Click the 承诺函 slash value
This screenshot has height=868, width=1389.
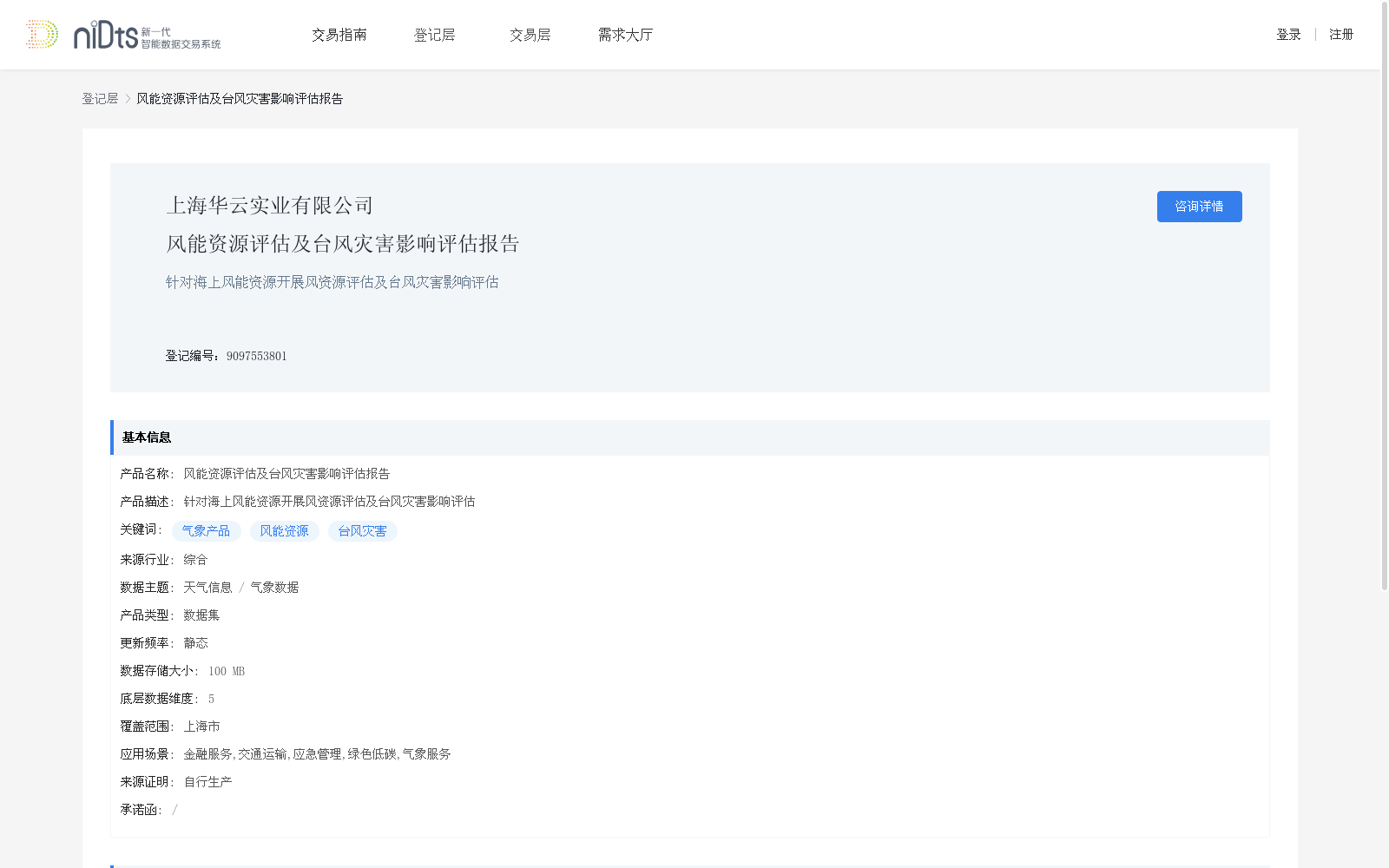174,810
